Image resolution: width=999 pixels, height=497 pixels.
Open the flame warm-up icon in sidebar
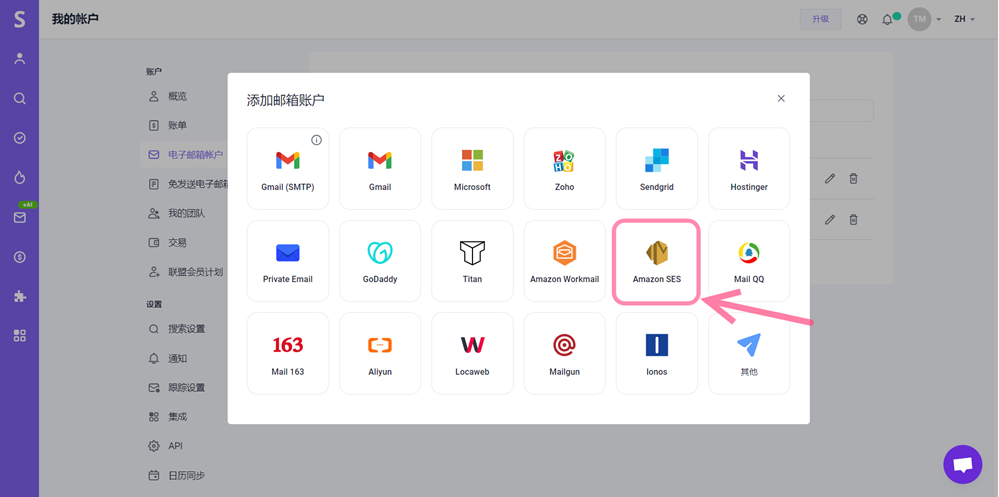pos(20,178)
